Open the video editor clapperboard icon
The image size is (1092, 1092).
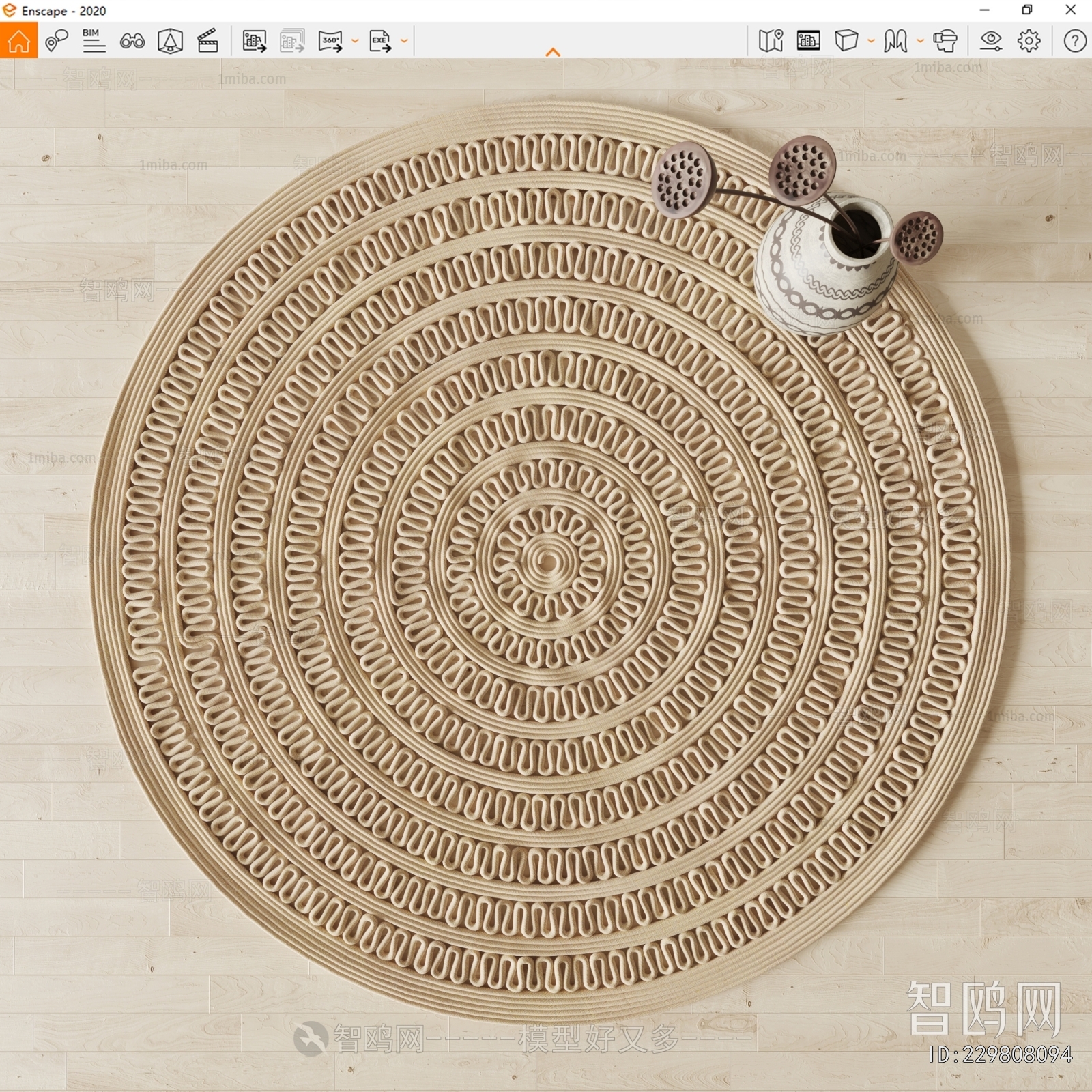(207, 41)
